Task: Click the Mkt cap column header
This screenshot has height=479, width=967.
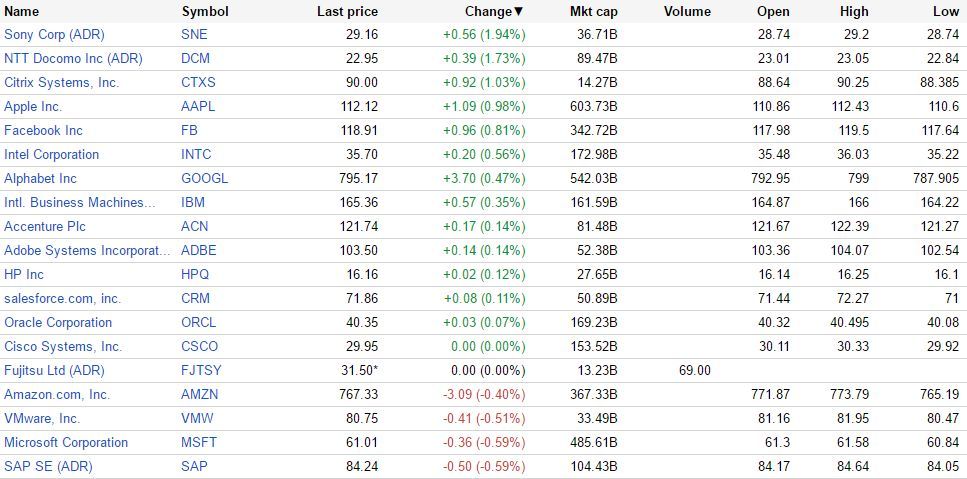Action: (594, 12)
